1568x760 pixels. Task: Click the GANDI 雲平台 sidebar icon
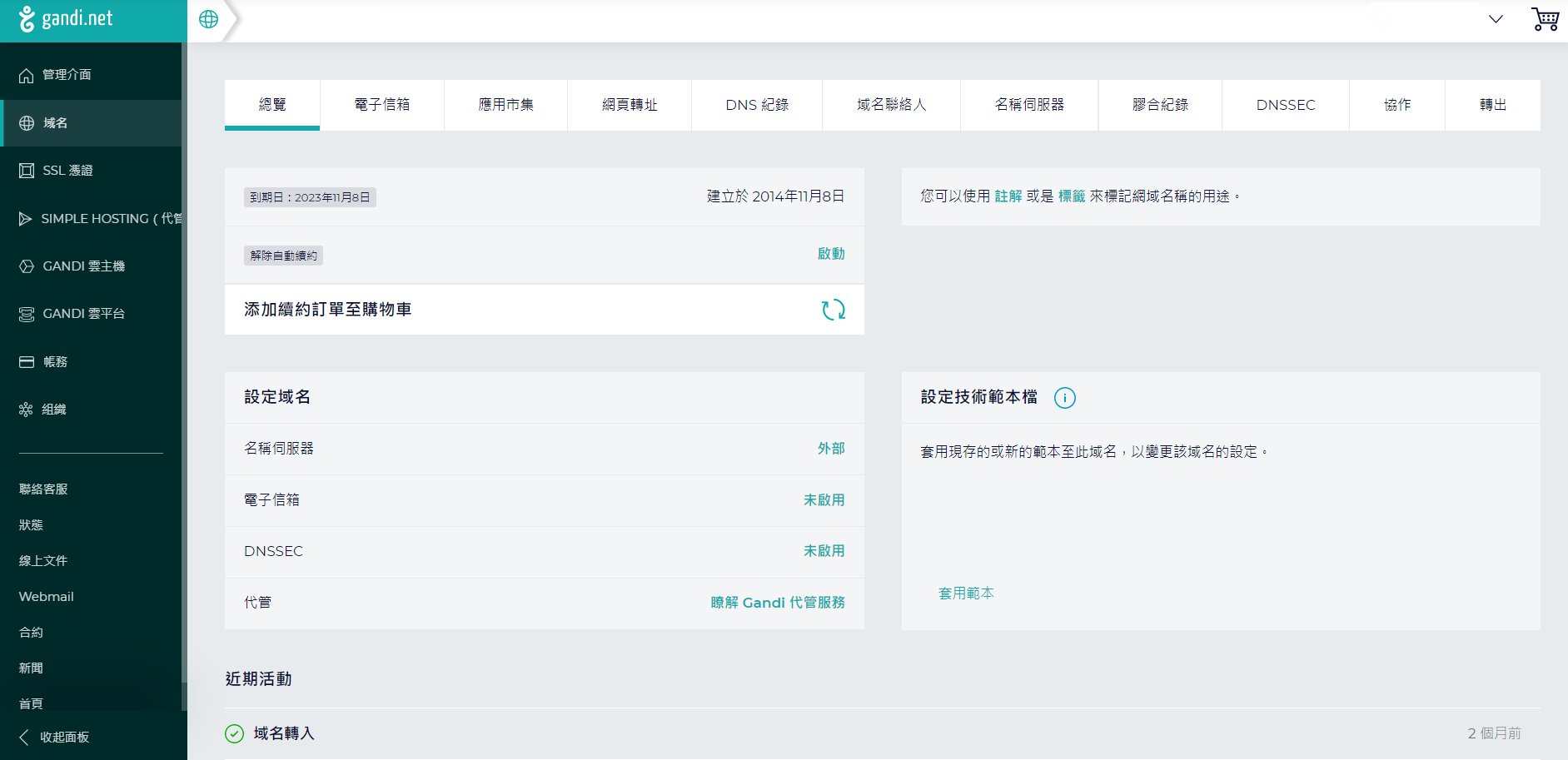(x=27, y=314)
